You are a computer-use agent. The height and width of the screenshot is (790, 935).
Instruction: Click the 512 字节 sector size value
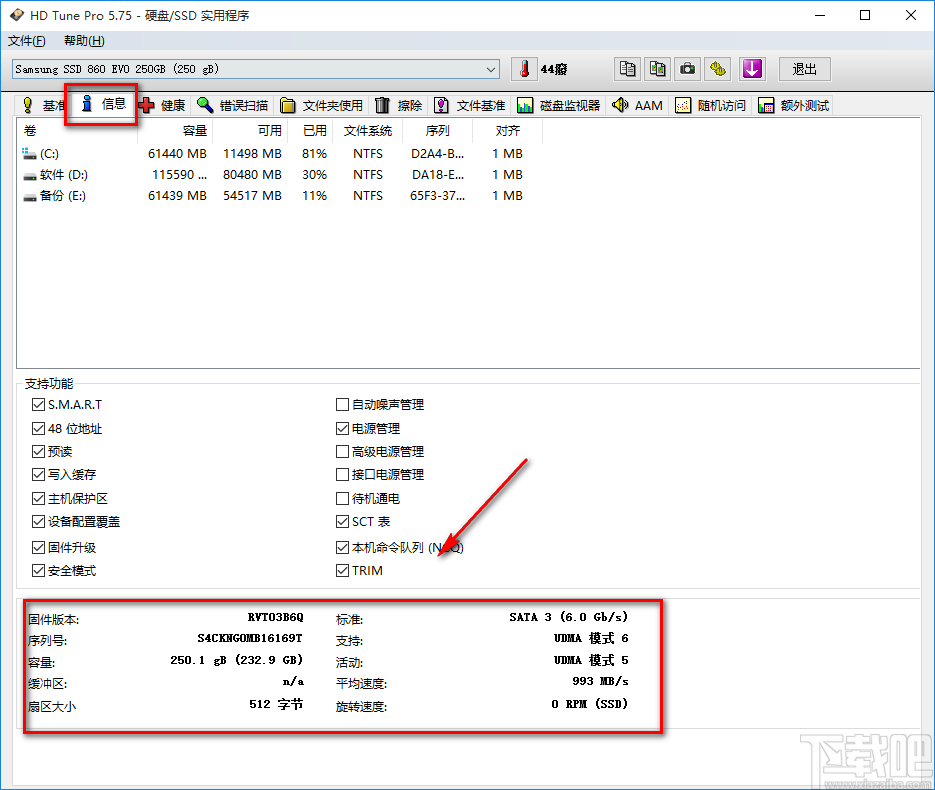[x=276, y=704]
